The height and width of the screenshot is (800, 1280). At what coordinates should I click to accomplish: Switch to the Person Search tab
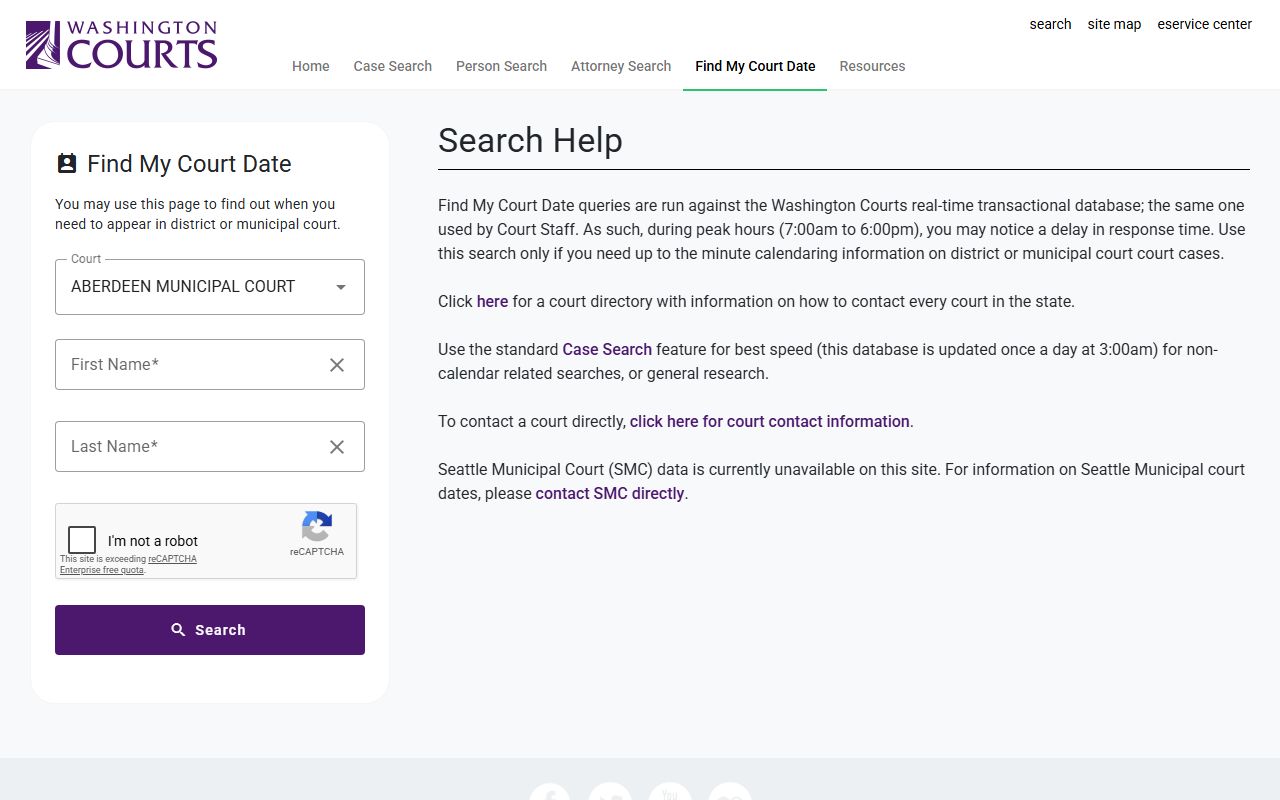[501, 66]
